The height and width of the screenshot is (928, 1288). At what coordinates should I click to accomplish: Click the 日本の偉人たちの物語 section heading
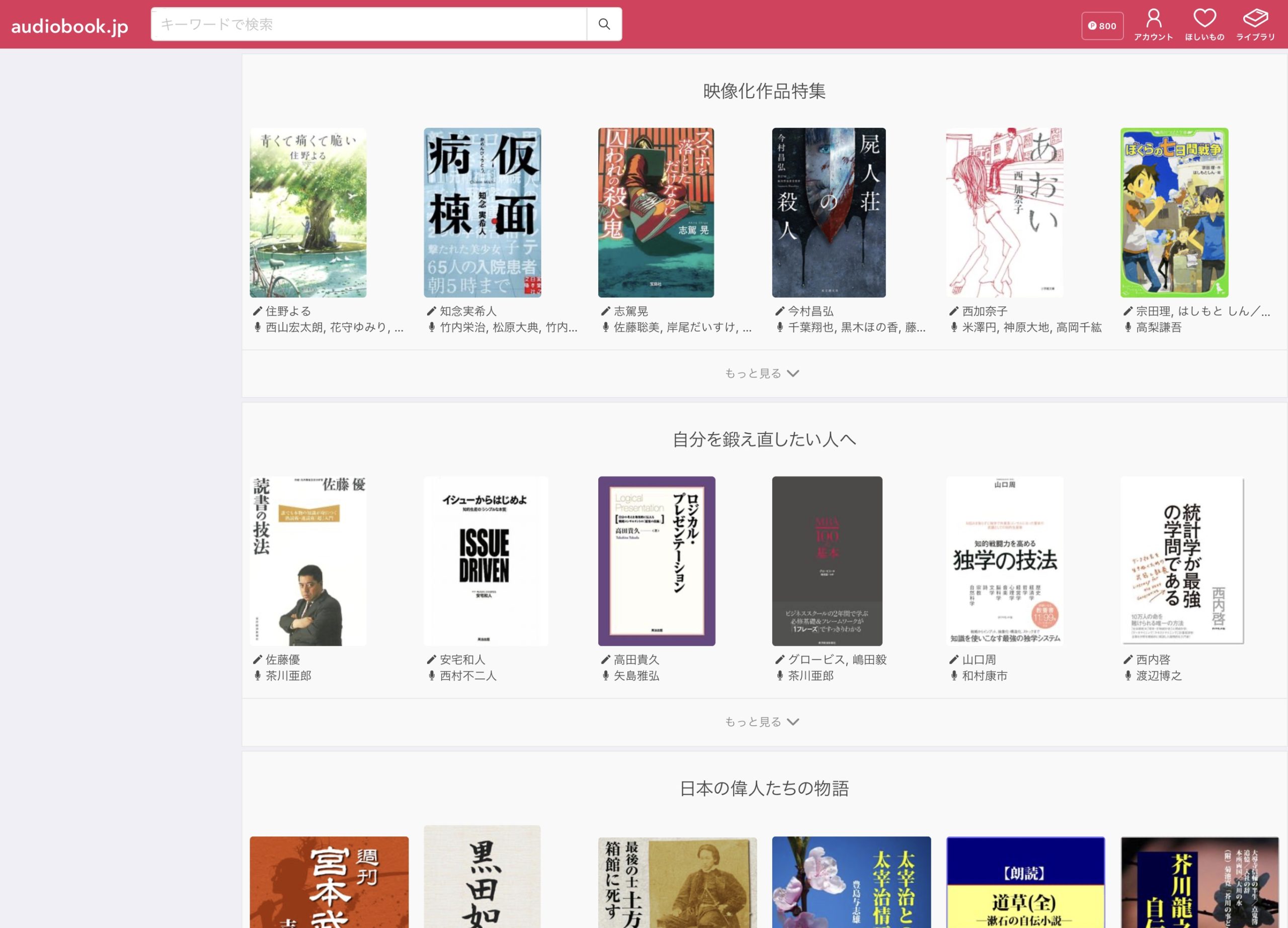(764, 788)
